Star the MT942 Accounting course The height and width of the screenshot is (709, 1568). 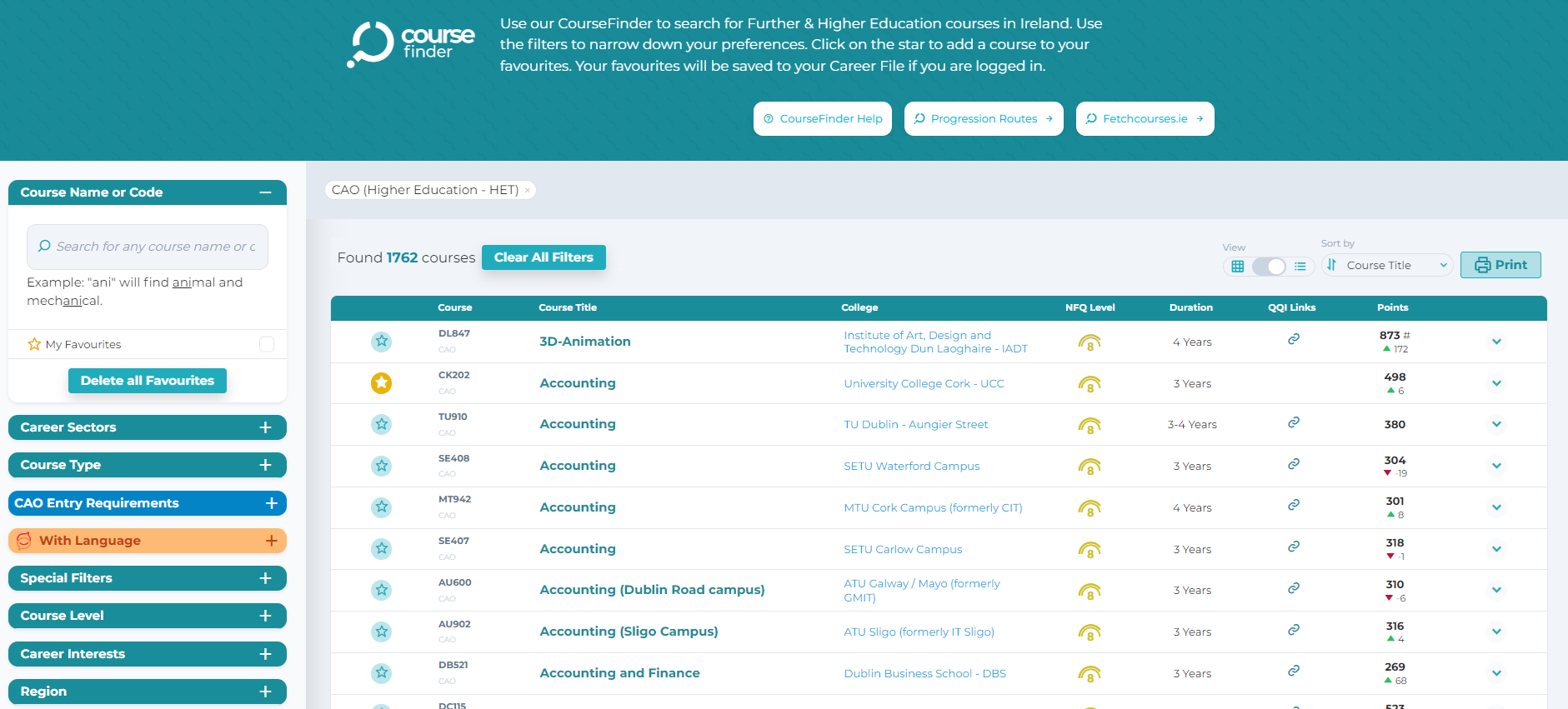(382, 507)
